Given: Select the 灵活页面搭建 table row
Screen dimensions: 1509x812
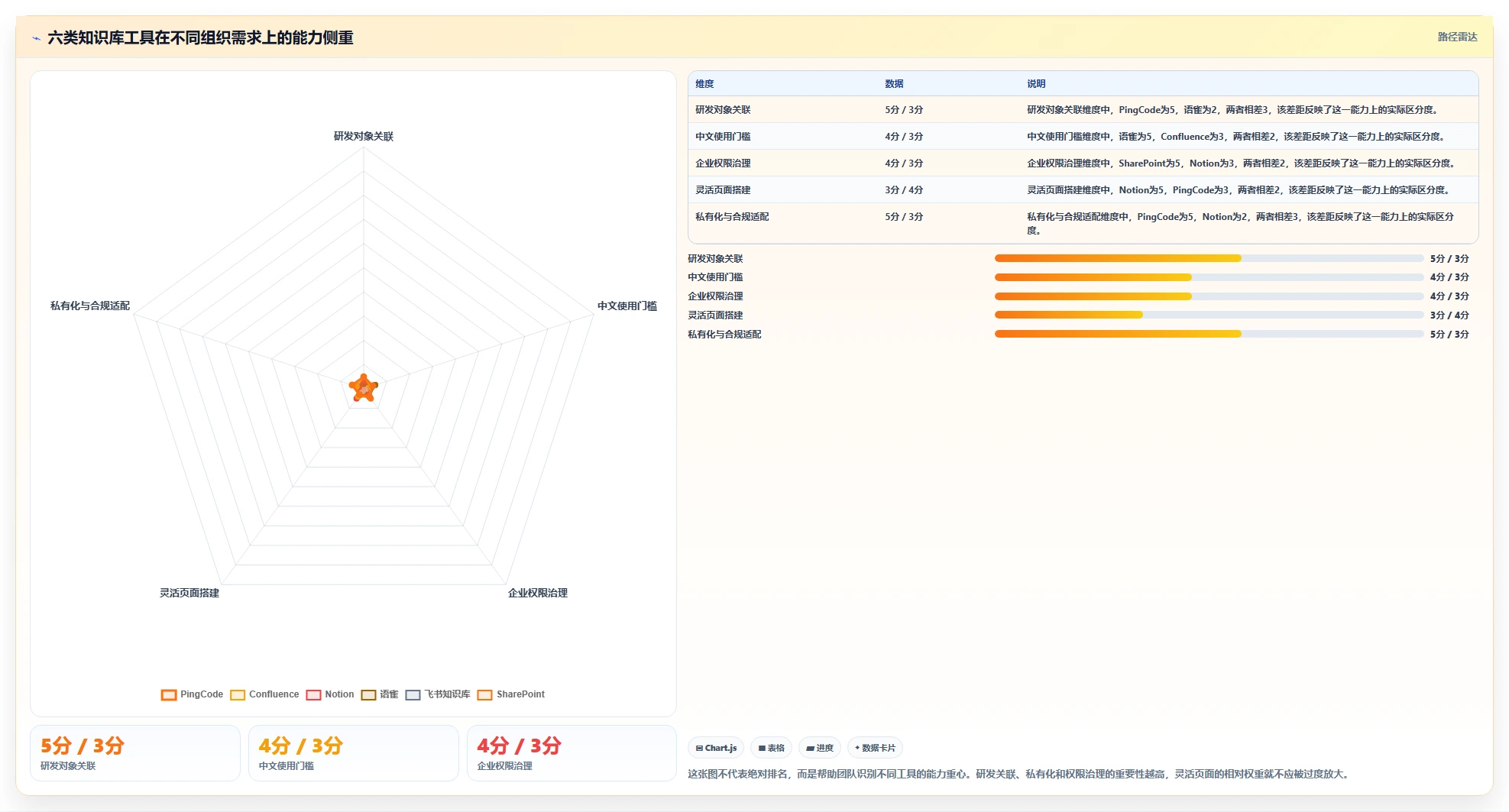Looking at the screenshot, I should point(1083,189).
